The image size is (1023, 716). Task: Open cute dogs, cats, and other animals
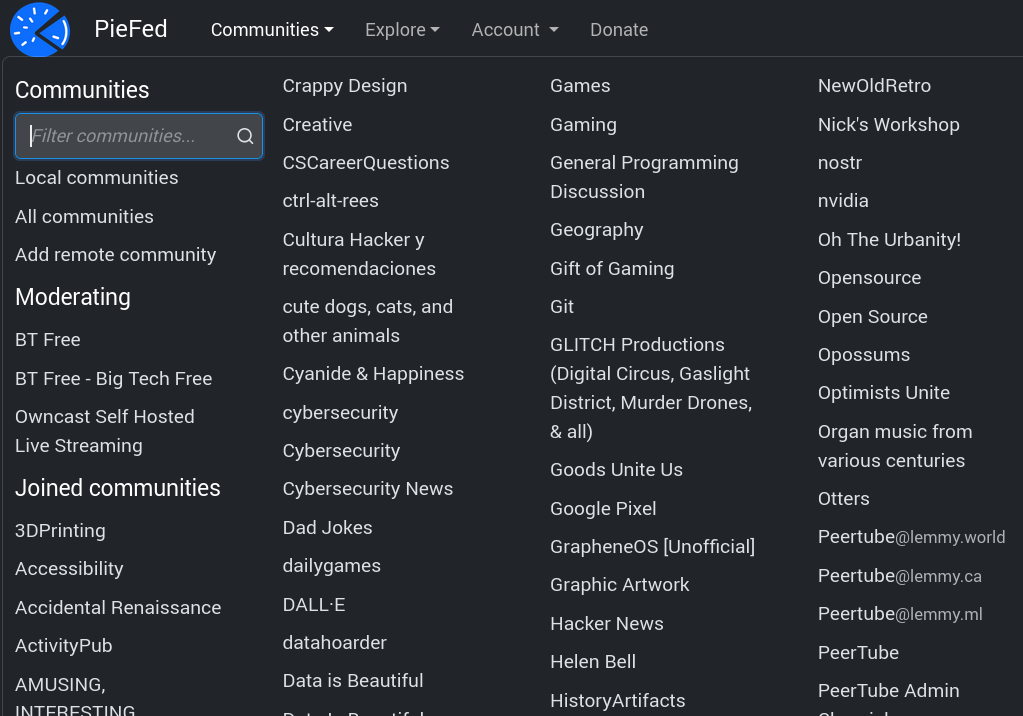coord(367,321)
